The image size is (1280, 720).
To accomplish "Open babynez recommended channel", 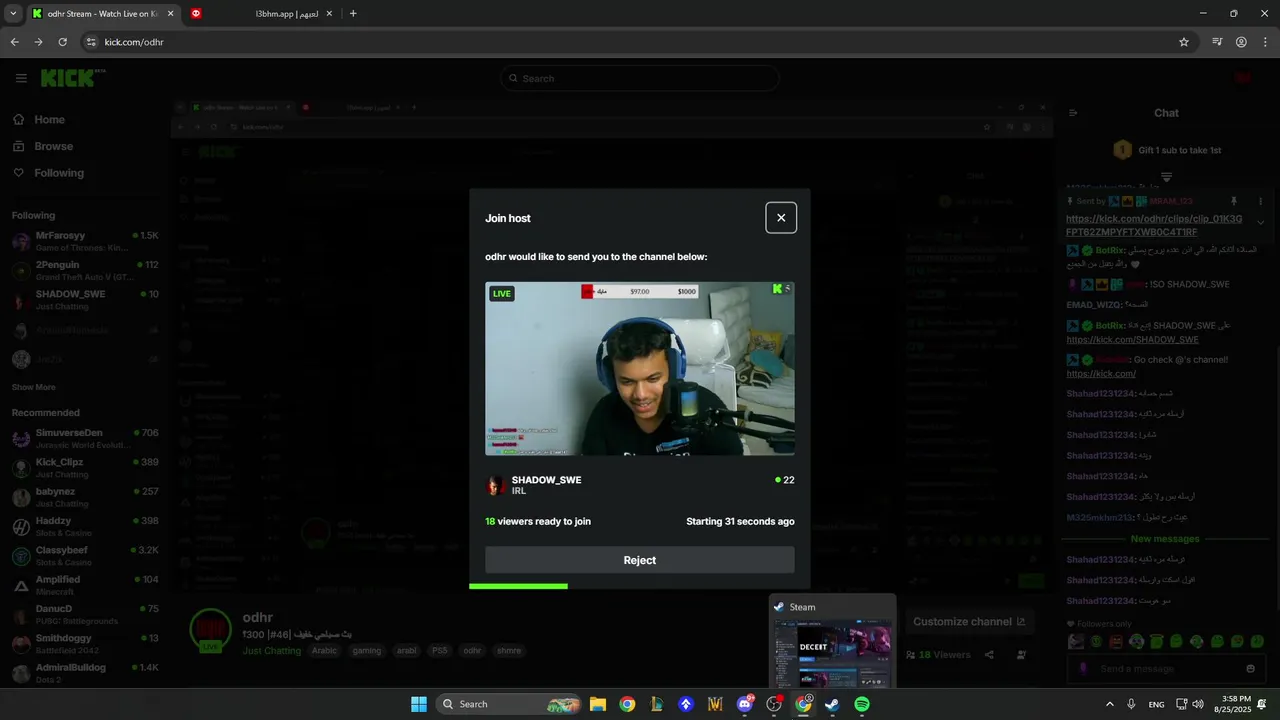I will [x=85, y=497].
